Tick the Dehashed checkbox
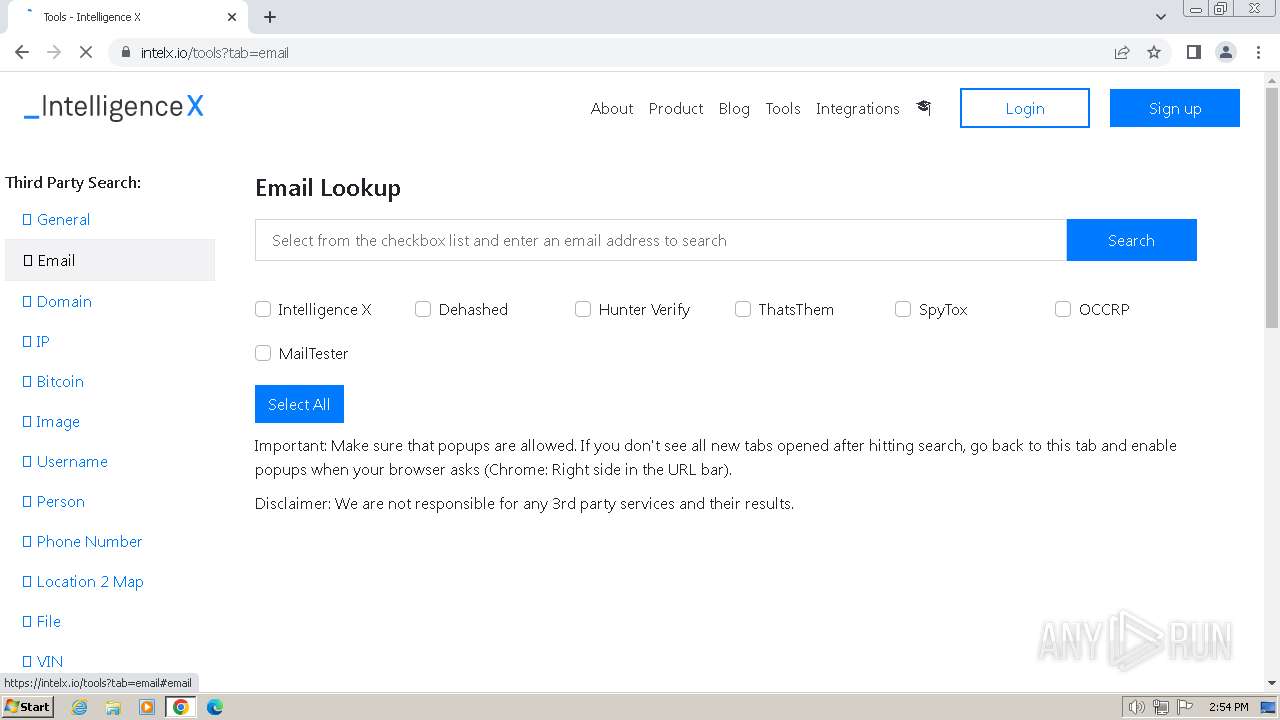1280x720 pixels. coord(423,309)
